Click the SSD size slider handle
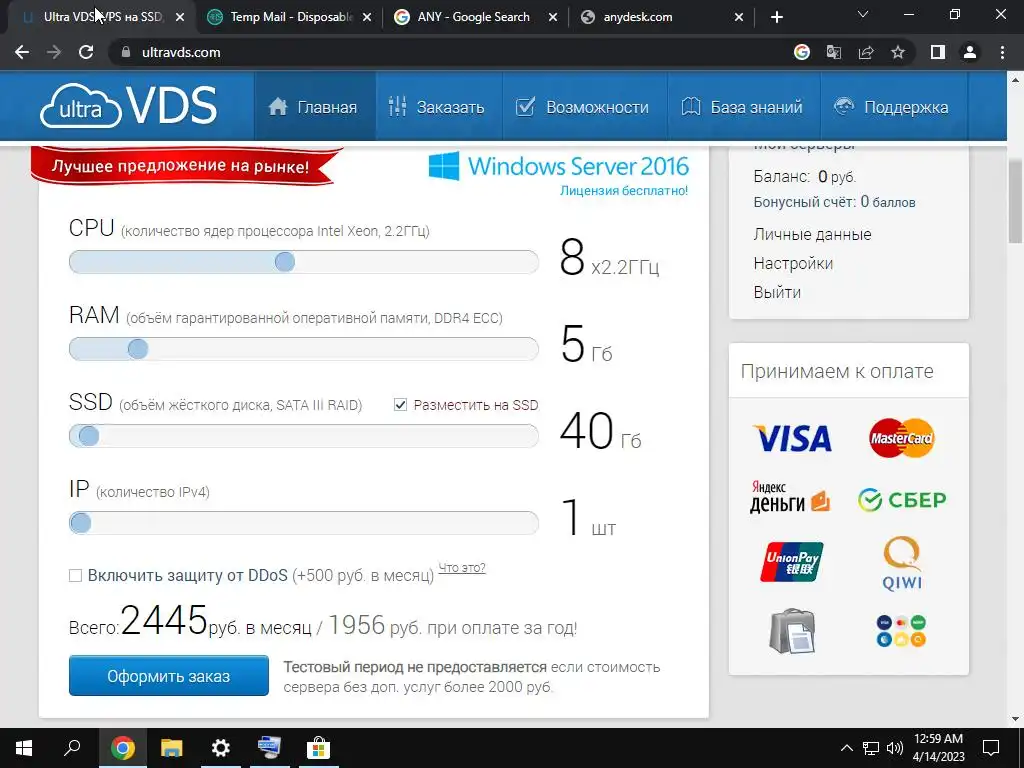The width and height of the screenshot is (1024, 768). point(89,436)
